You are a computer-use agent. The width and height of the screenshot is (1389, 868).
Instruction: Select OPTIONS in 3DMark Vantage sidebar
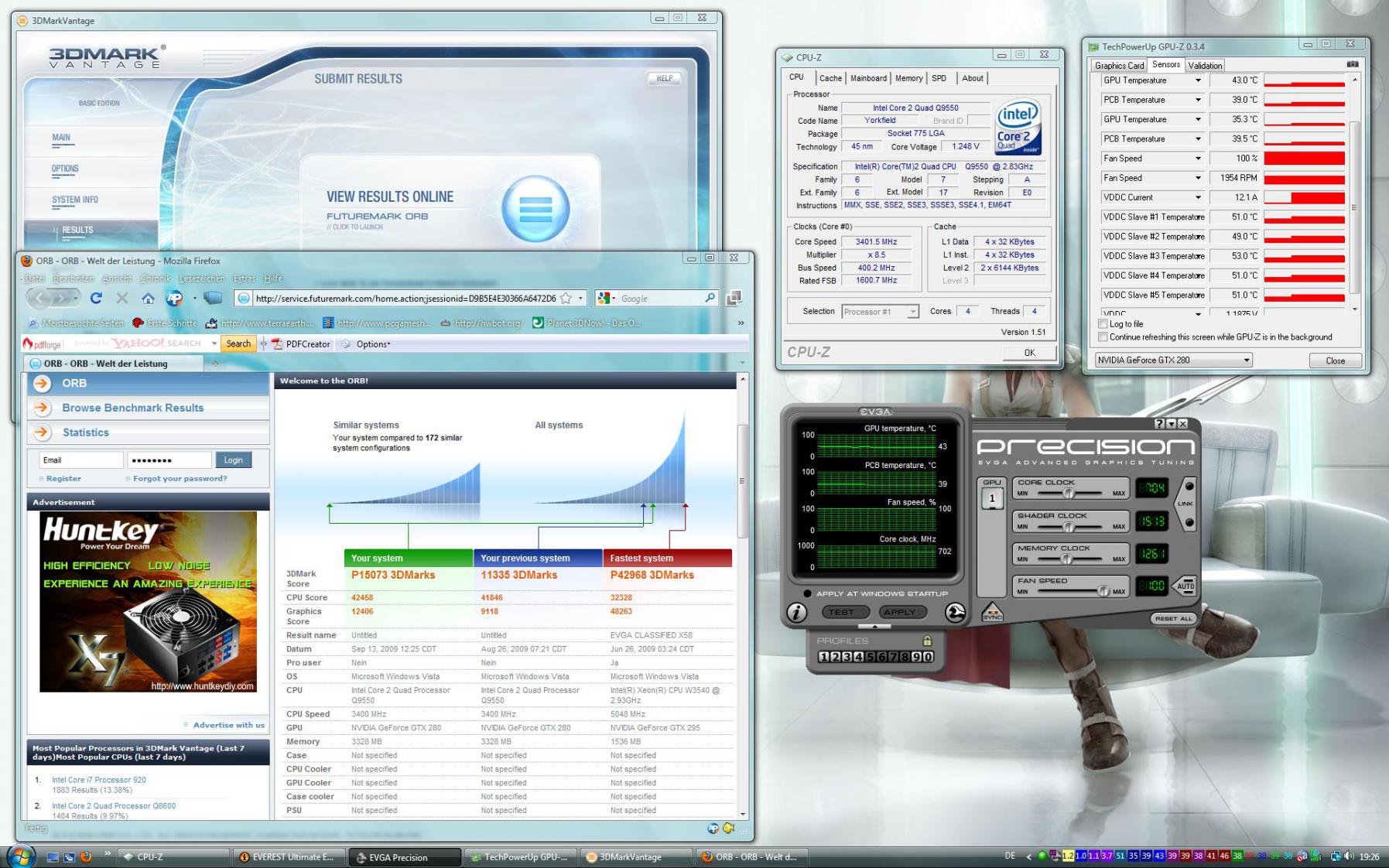coord(65,169)
